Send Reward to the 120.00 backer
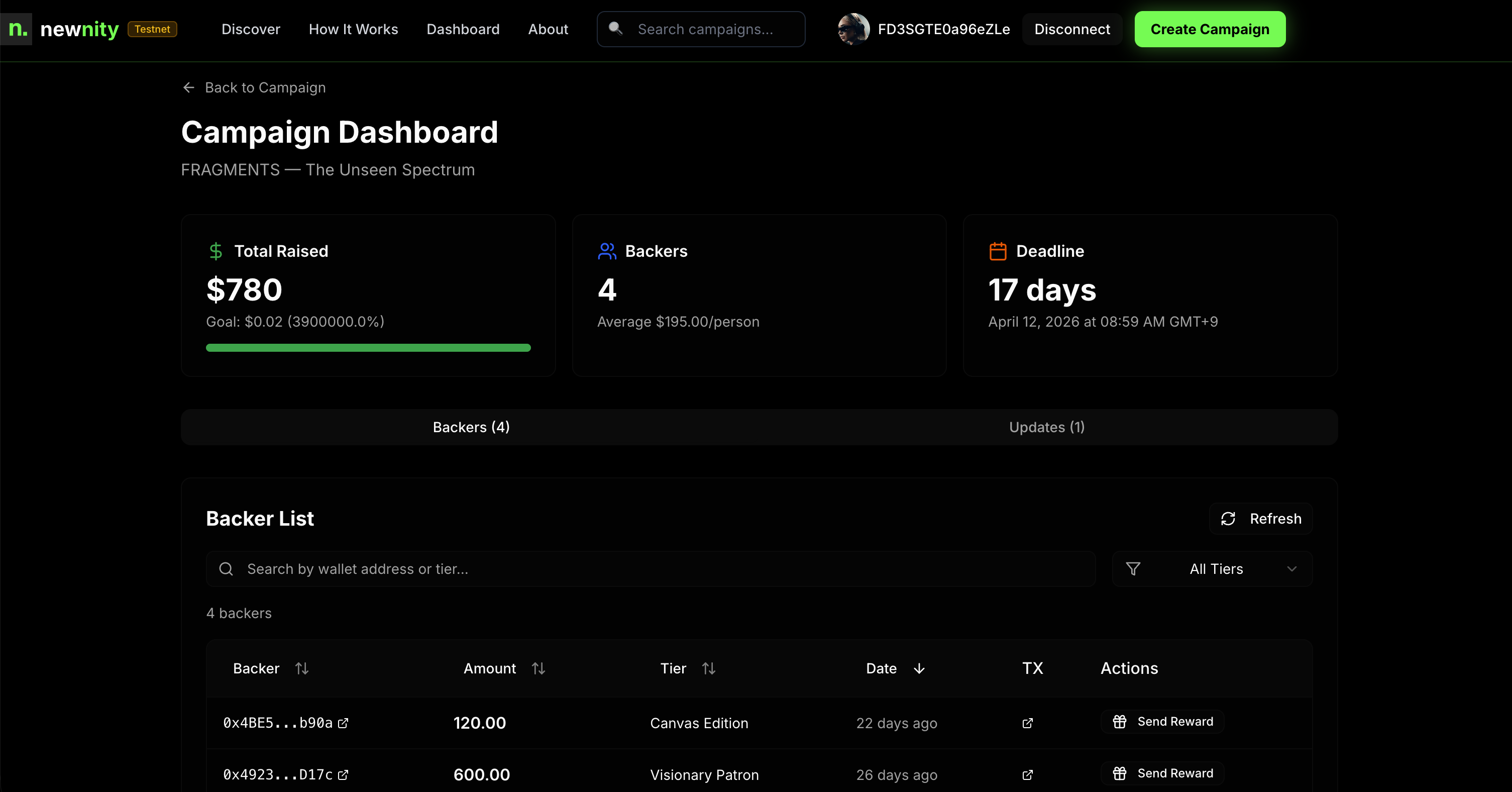This screenshot has height=792, width=1512. coord(1162,722)
